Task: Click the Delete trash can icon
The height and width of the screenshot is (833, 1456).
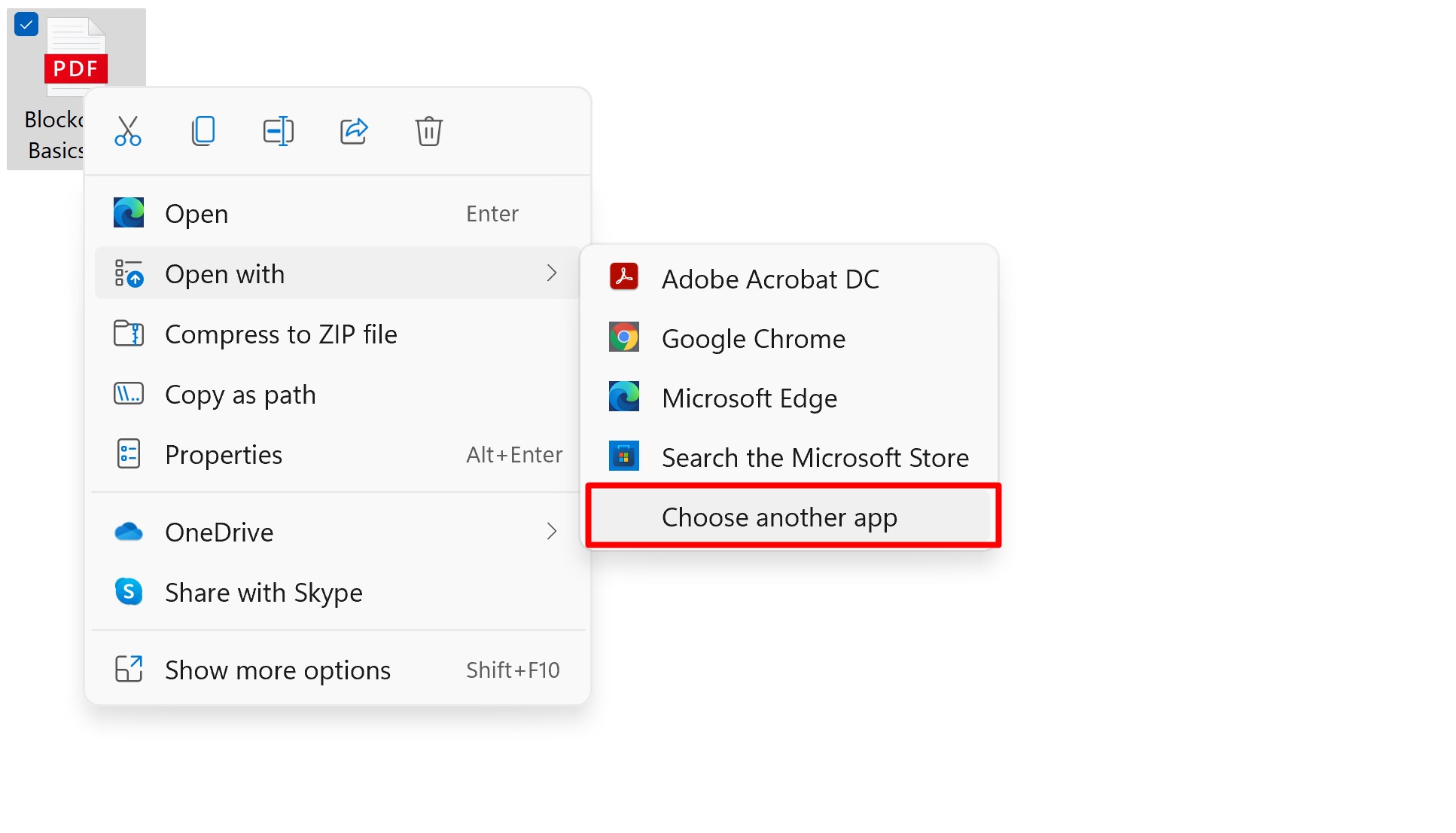Action: [428, 131]
